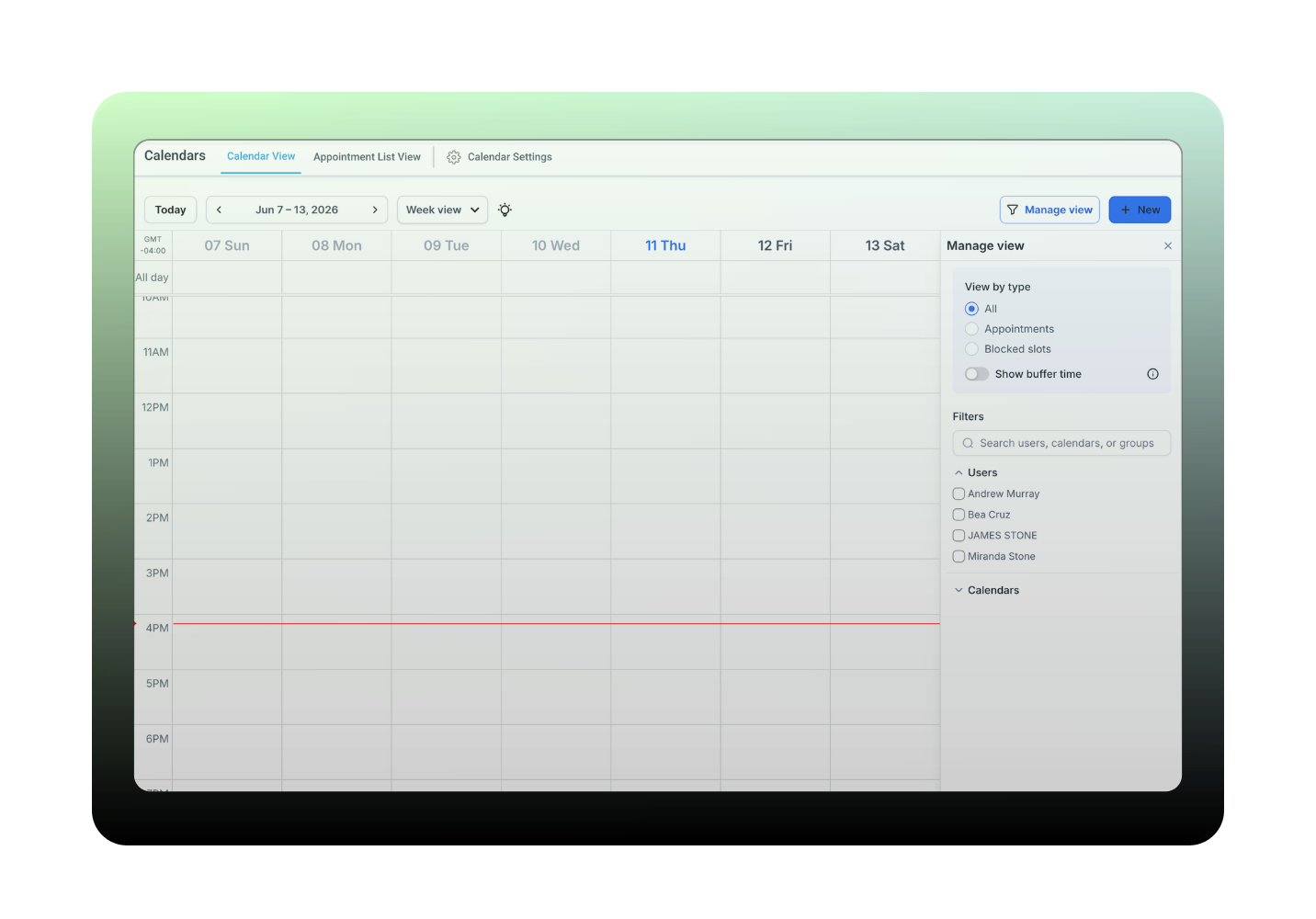Click the lightbulb tips icon

click(505, 210)
